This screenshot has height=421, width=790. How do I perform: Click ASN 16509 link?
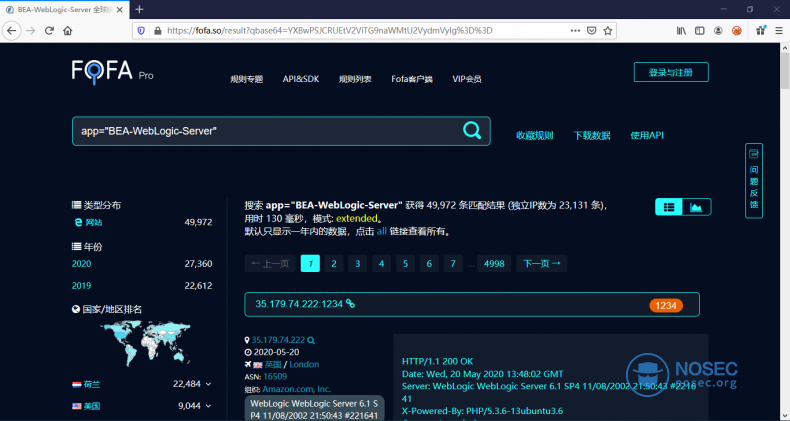275,377
